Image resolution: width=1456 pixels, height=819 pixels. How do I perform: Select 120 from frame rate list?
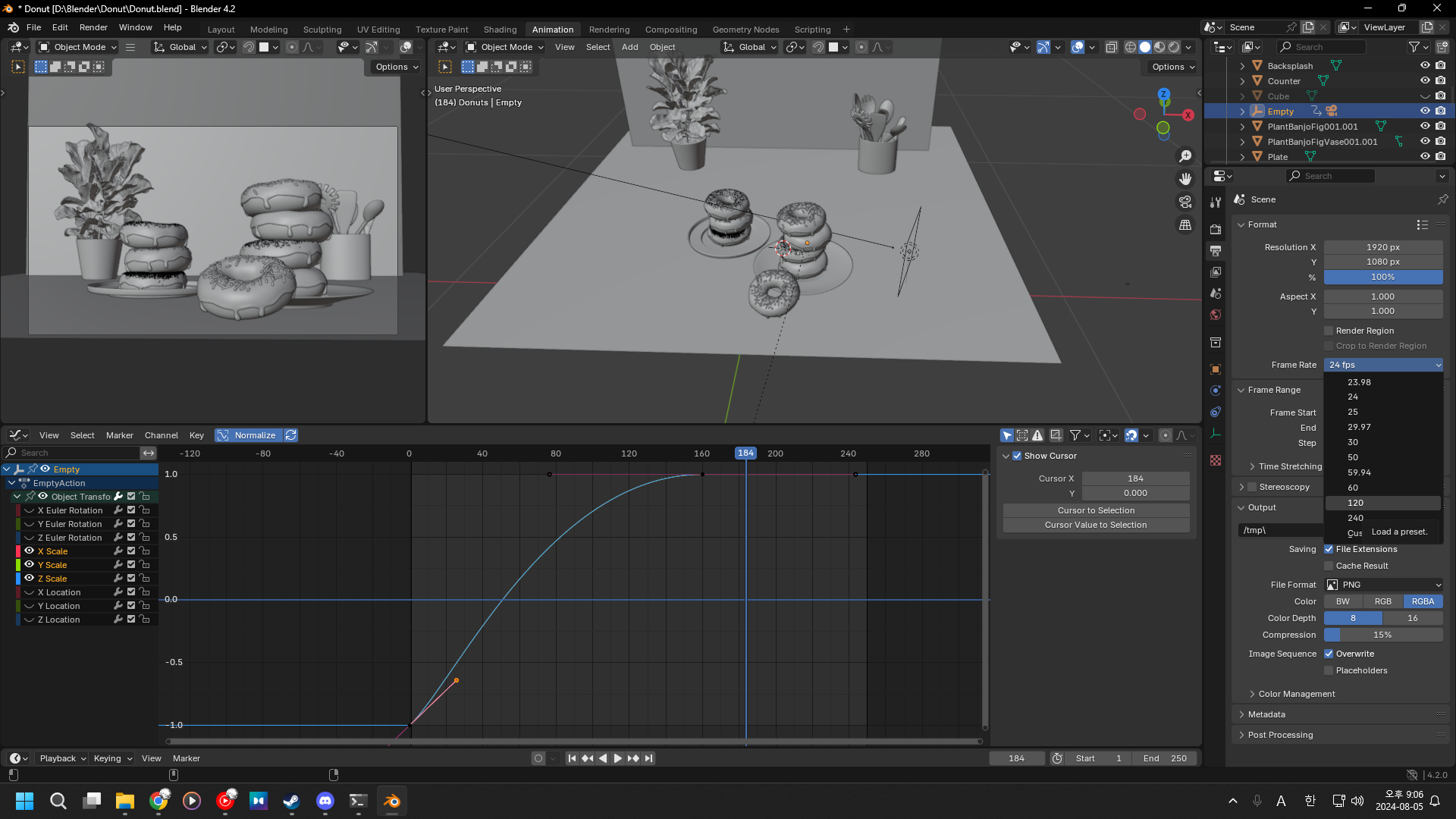click(1383, 503)
